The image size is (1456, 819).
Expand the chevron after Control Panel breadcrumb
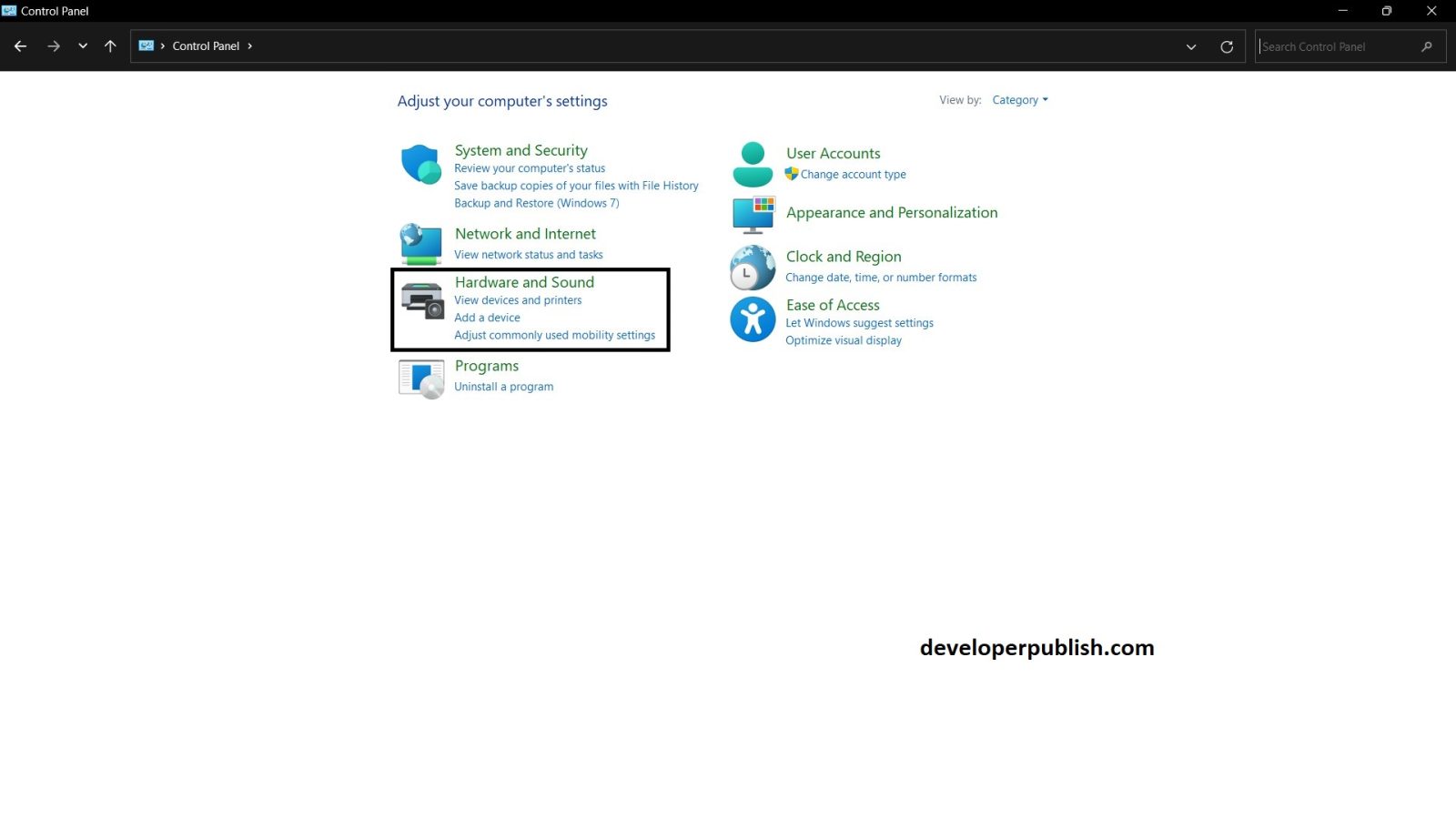coord(250,46)
